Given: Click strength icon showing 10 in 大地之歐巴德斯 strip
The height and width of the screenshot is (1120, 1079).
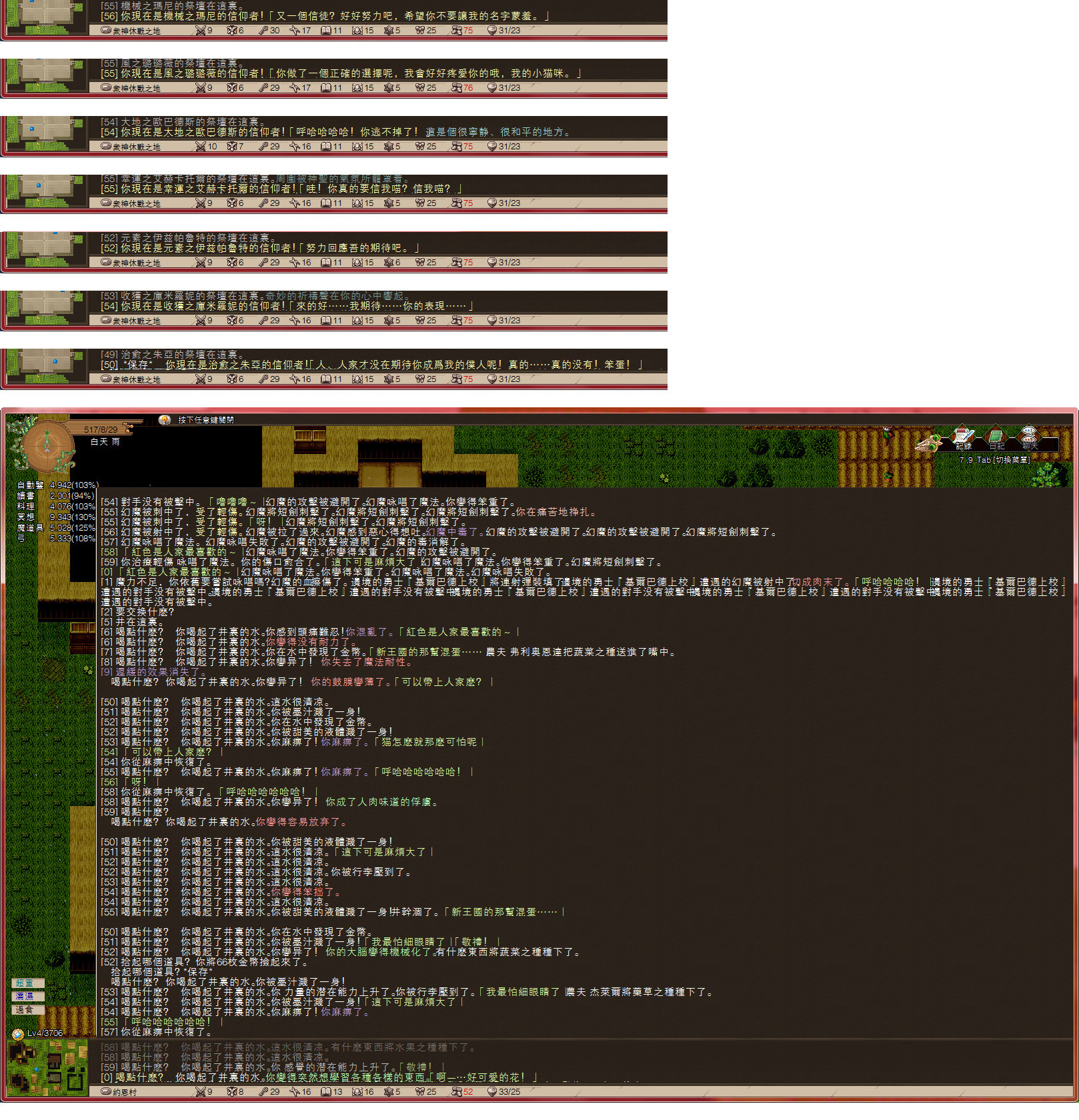Looking at the screenshot, I should 200,146.
